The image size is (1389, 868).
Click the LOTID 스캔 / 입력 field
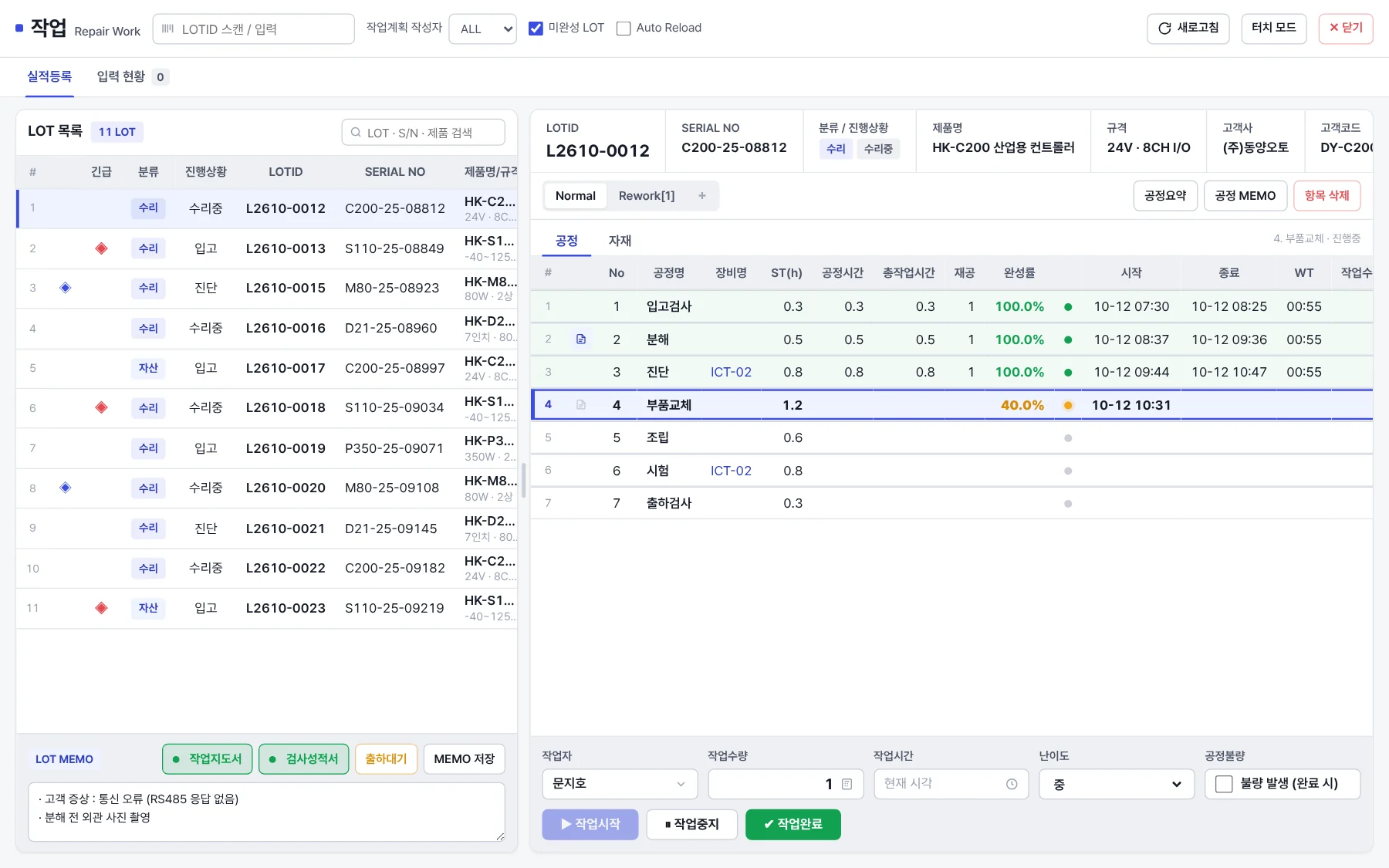click(x=254, y=29)
